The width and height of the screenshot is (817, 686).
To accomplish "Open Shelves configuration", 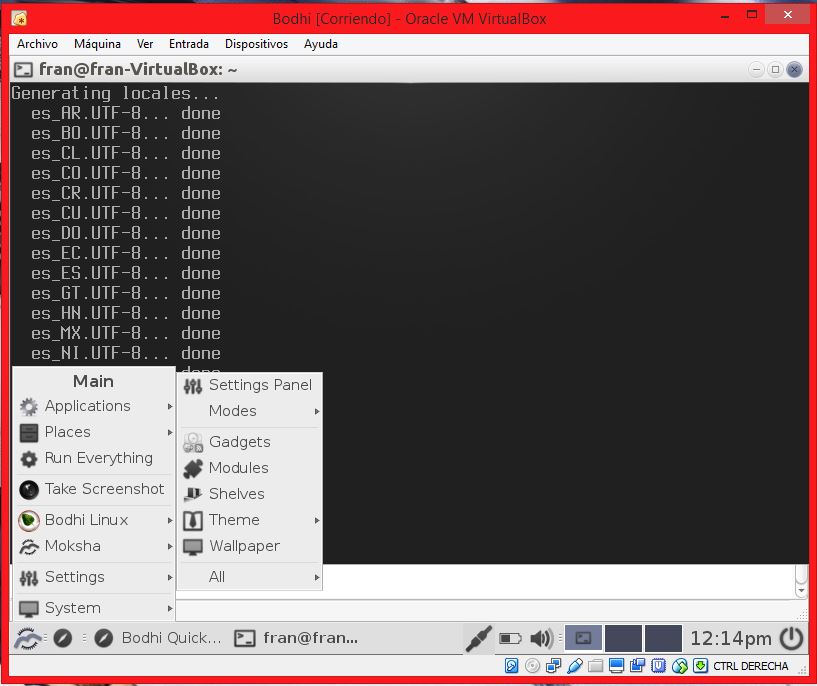I will tap(236, 494).
